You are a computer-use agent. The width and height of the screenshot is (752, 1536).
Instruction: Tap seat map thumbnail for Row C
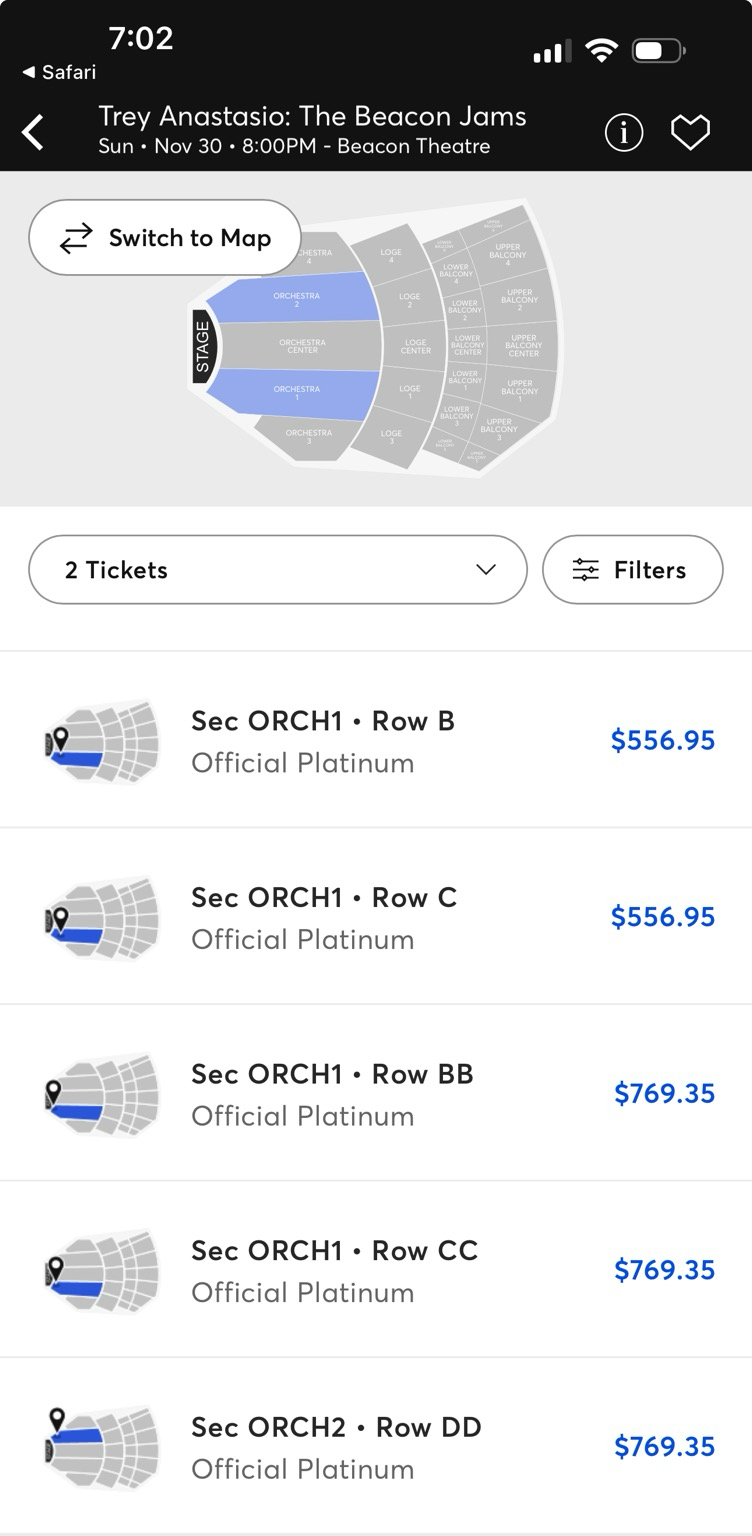coord(102,917)
